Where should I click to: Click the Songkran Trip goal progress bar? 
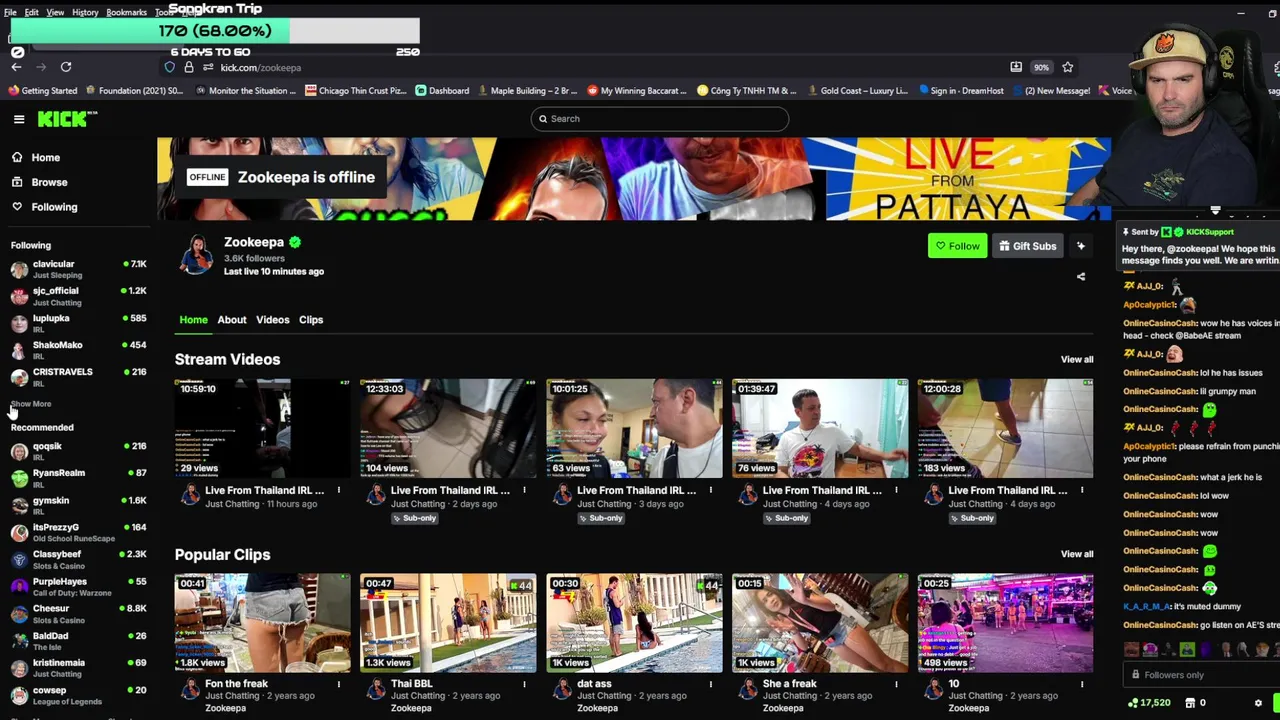[215, 31]
